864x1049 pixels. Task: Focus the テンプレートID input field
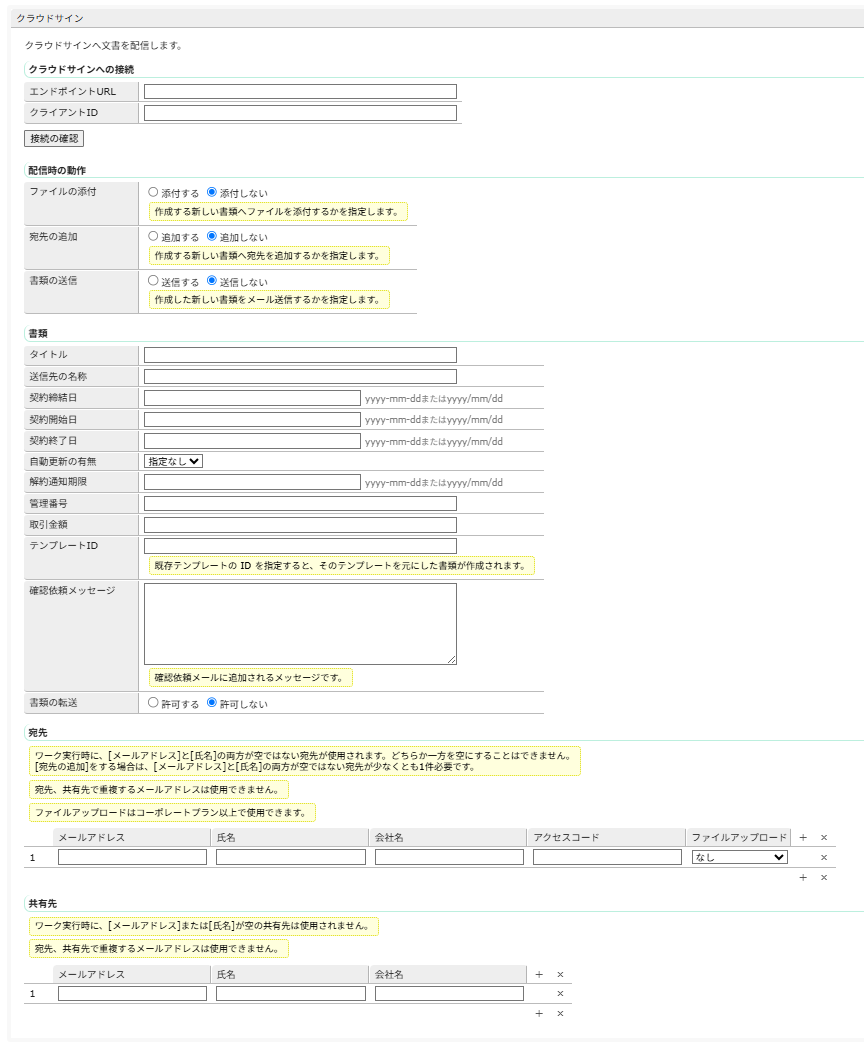coord(300,546)
